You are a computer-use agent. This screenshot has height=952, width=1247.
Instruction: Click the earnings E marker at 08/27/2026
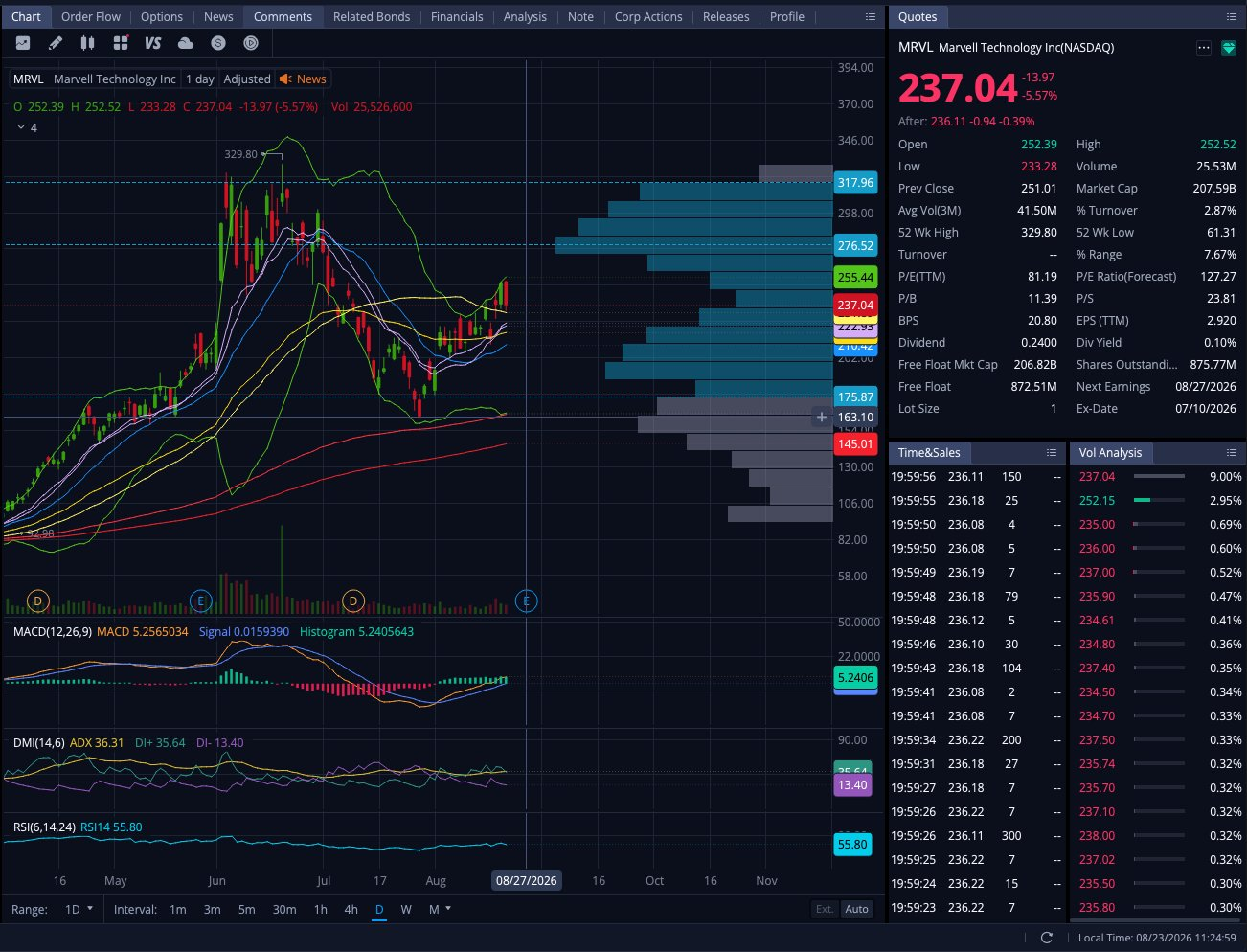click(526, 601)
